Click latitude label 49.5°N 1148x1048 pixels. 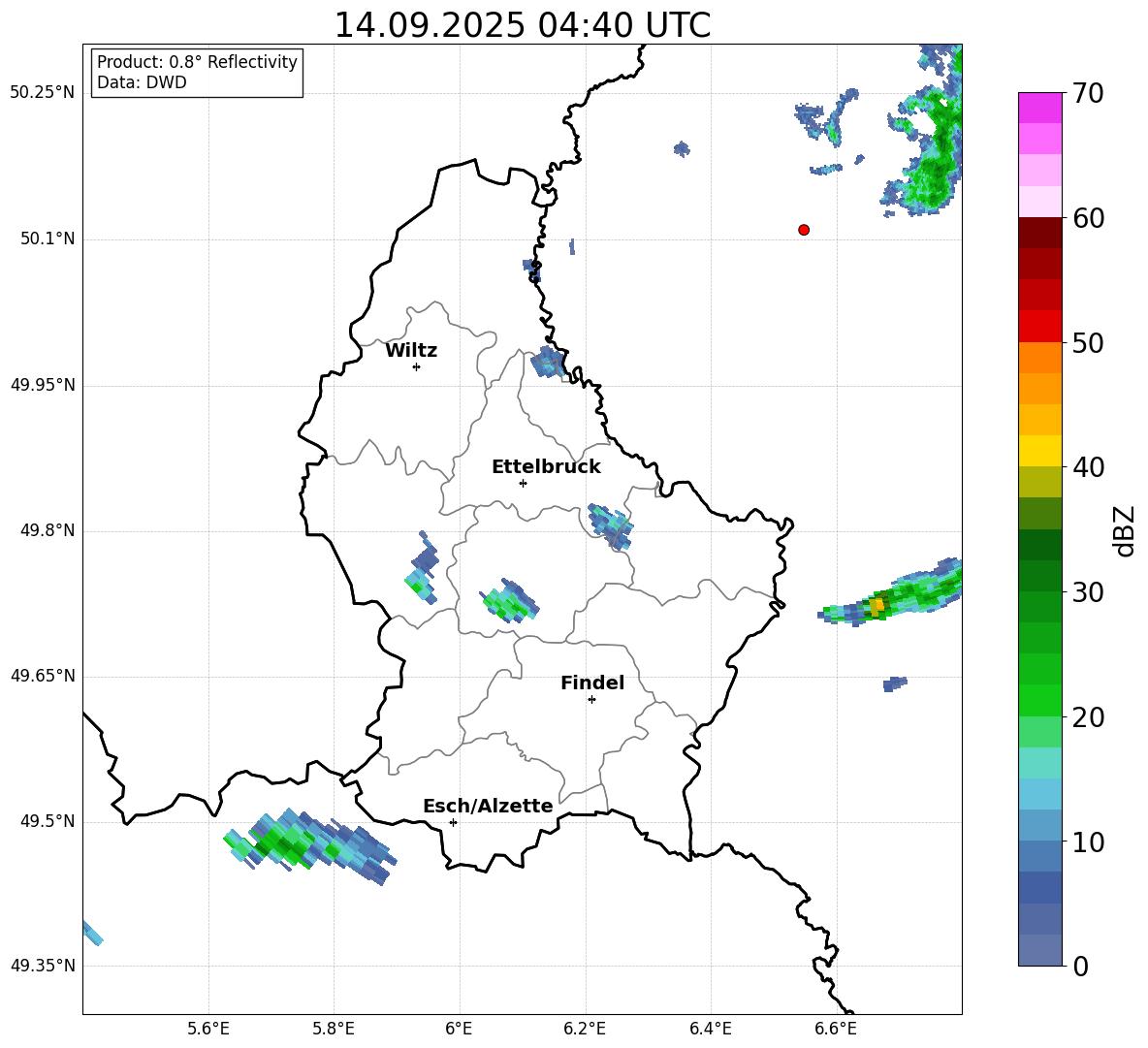[47, 821]
